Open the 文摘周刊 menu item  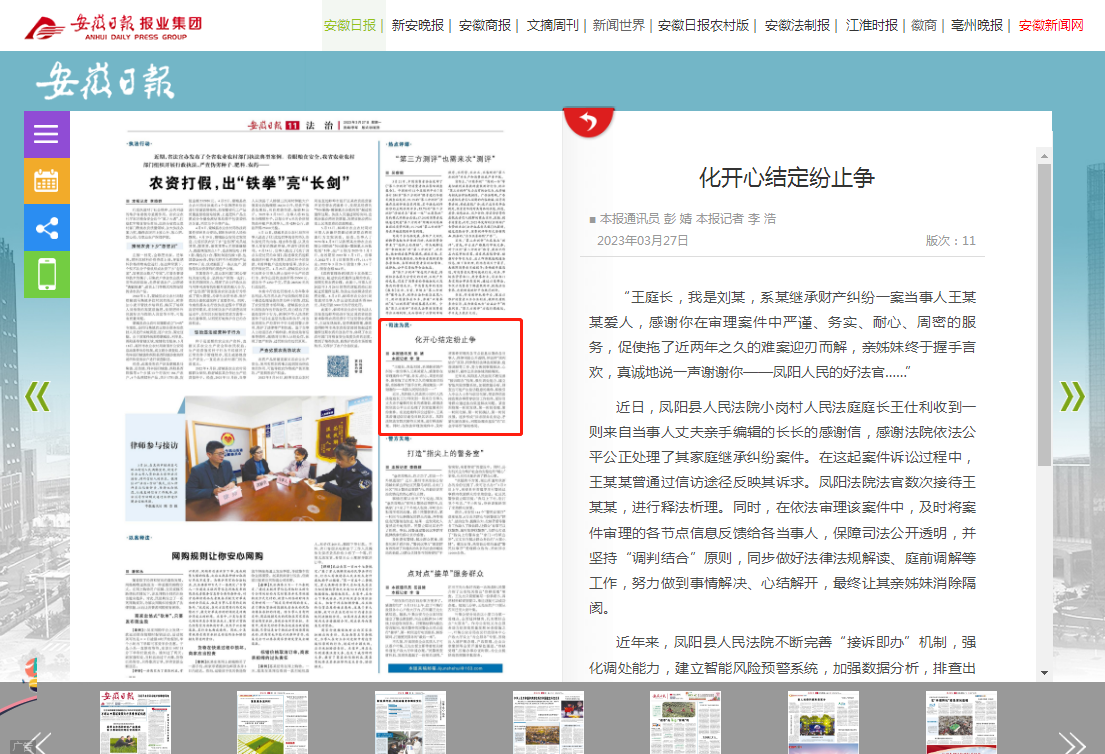point(552,25)
